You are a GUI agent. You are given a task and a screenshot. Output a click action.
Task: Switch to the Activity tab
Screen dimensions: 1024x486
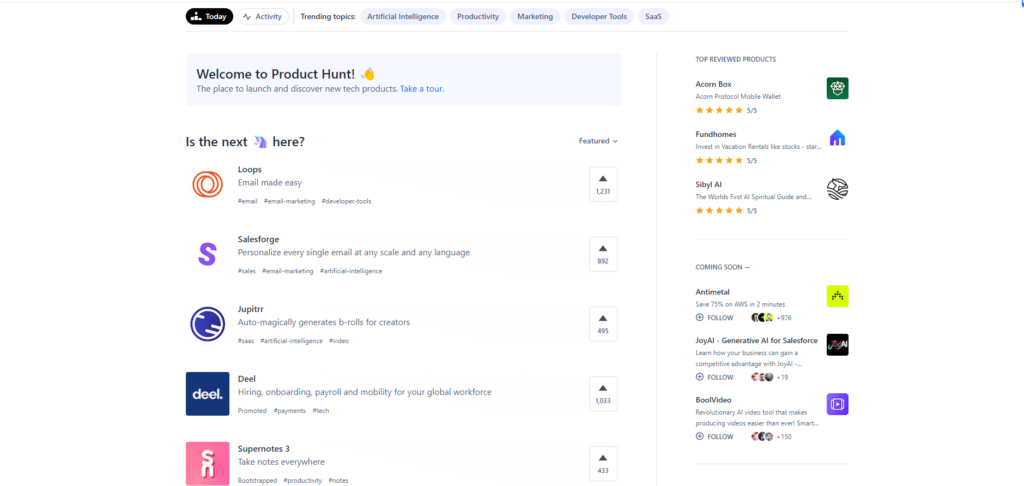point(263,16)
